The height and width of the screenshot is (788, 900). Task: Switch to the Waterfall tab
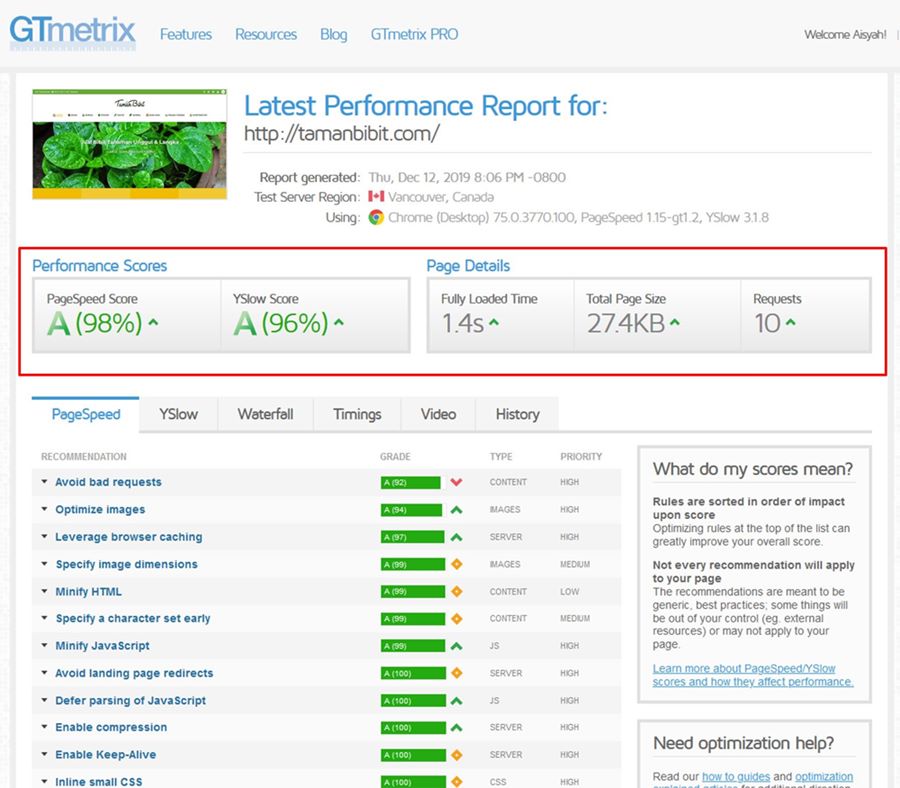[265, 414]
